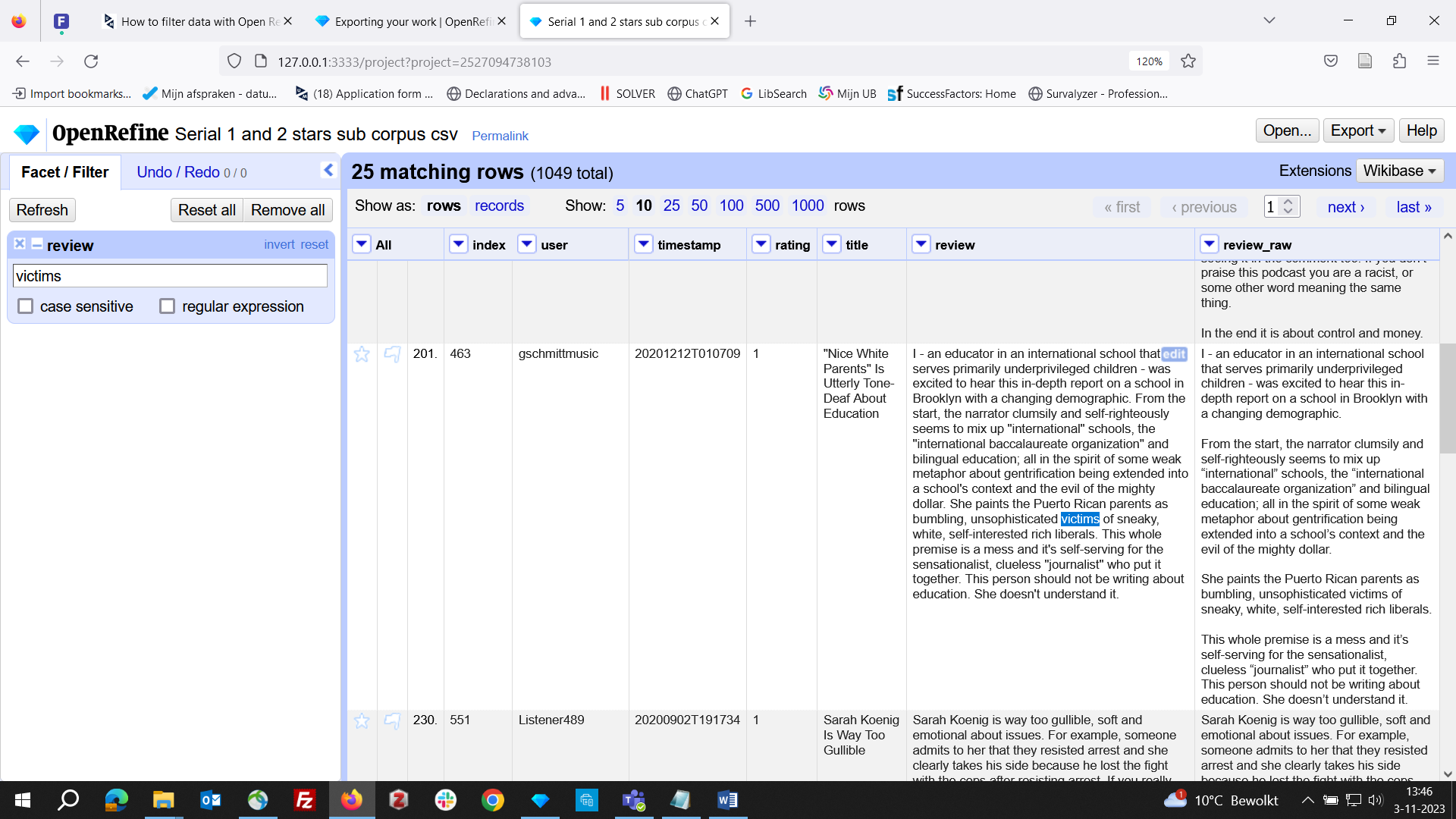1456x819 pixels.
Task: Switch to the Undo / Redo tab
Action: (x=192, y=172)
